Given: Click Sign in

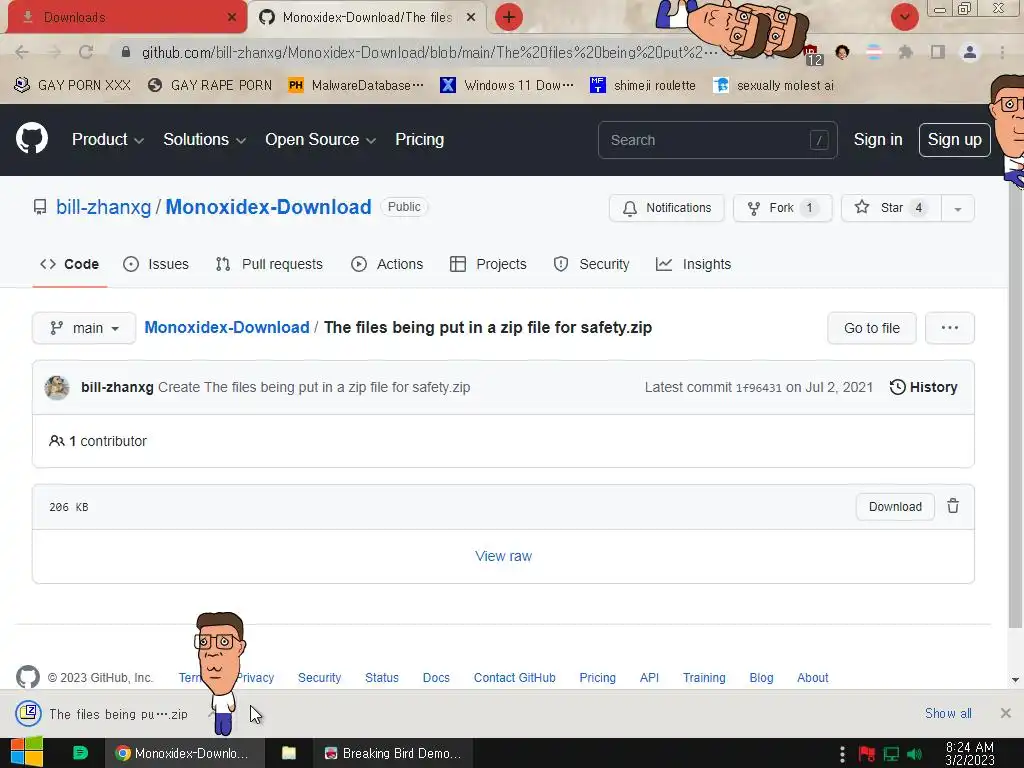Looking at the screenshot, I should click(878, 140).
